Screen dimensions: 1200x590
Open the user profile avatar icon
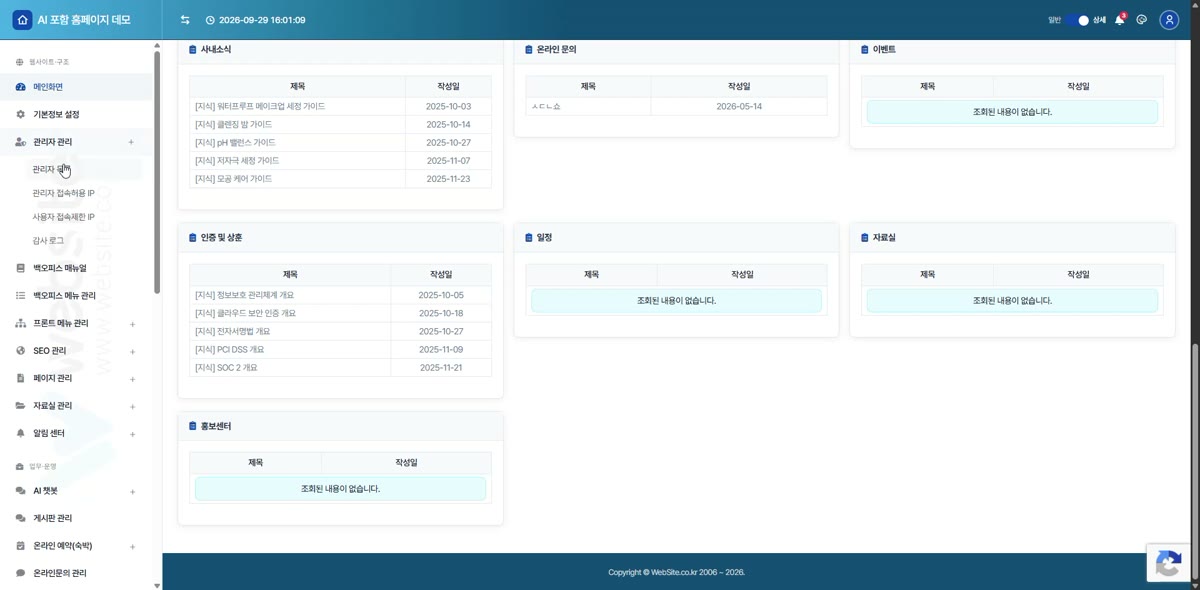pyautogui.click(x=1169, y=20)
